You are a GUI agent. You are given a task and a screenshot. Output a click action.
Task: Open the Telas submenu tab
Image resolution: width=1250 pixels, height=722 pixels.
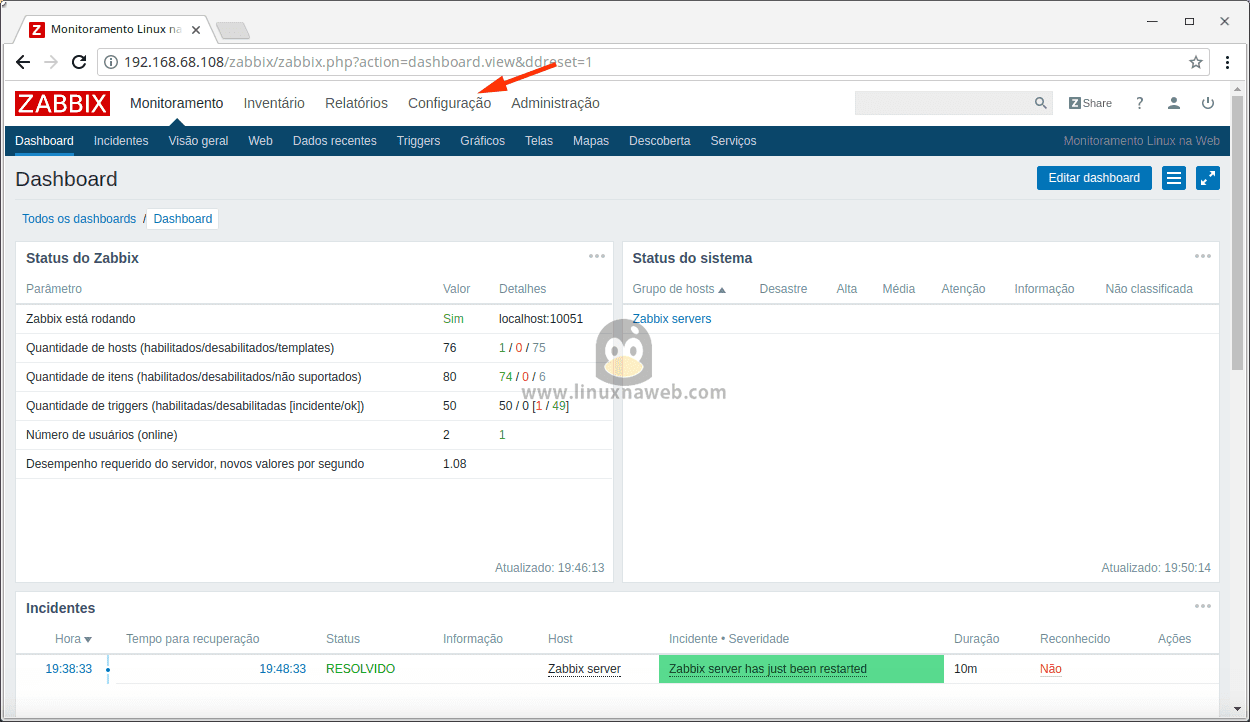(538, 141)
